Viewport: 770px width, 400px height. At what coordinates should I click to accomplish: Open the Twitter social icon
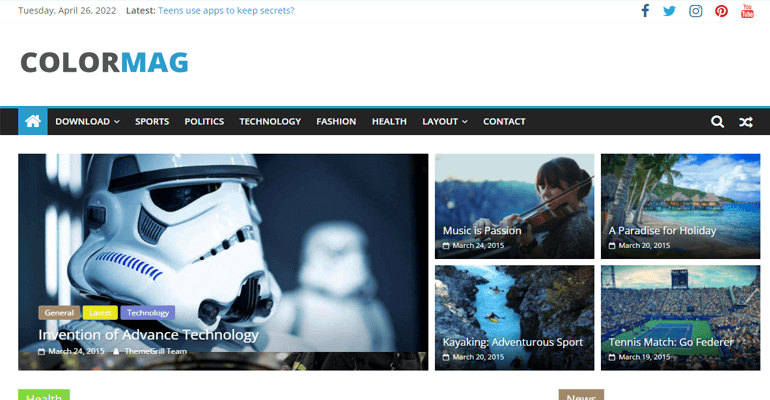pos(669,11)
